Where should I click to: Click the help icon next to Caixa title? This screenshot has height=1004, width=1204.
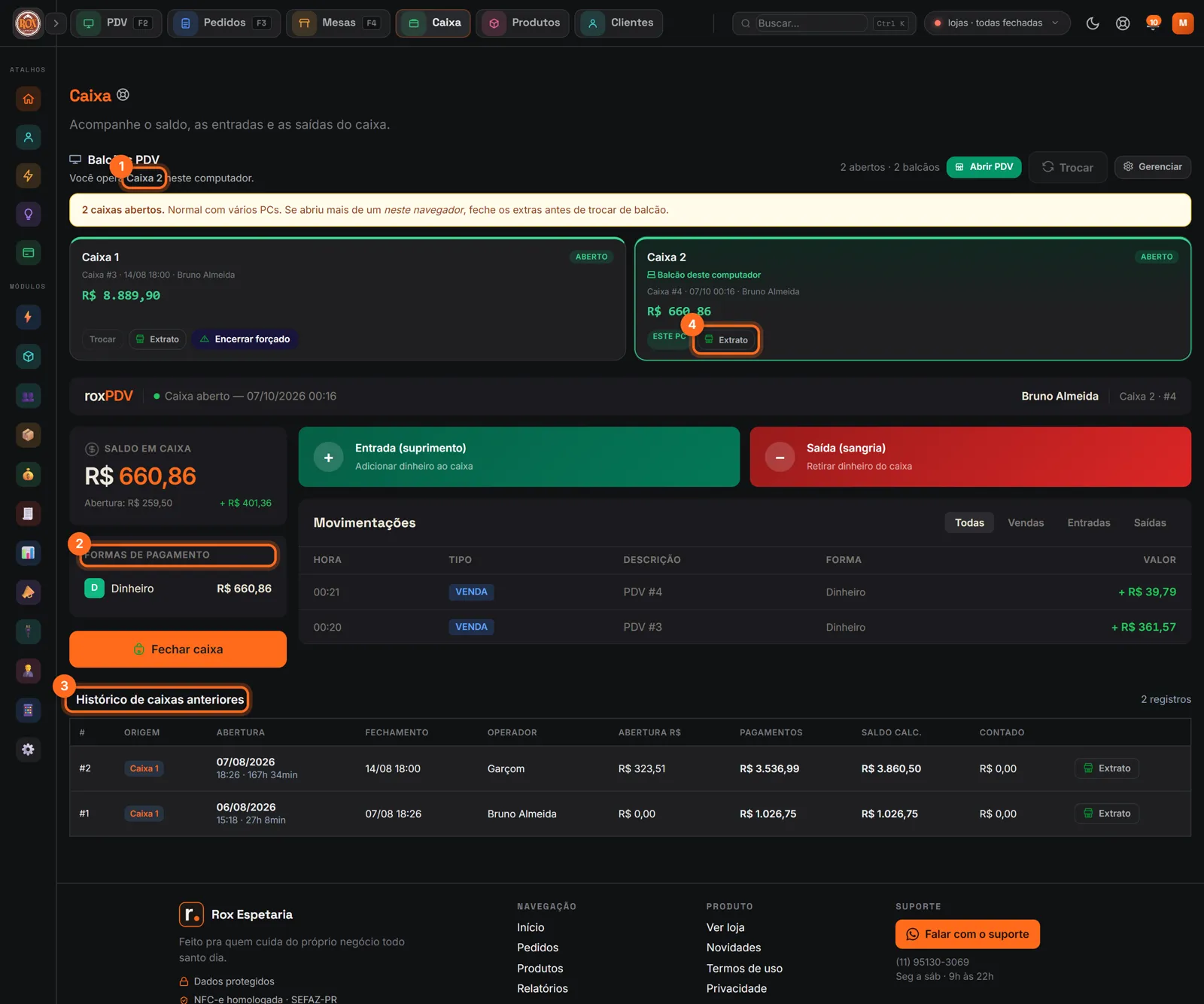click(x=123, y=95)
